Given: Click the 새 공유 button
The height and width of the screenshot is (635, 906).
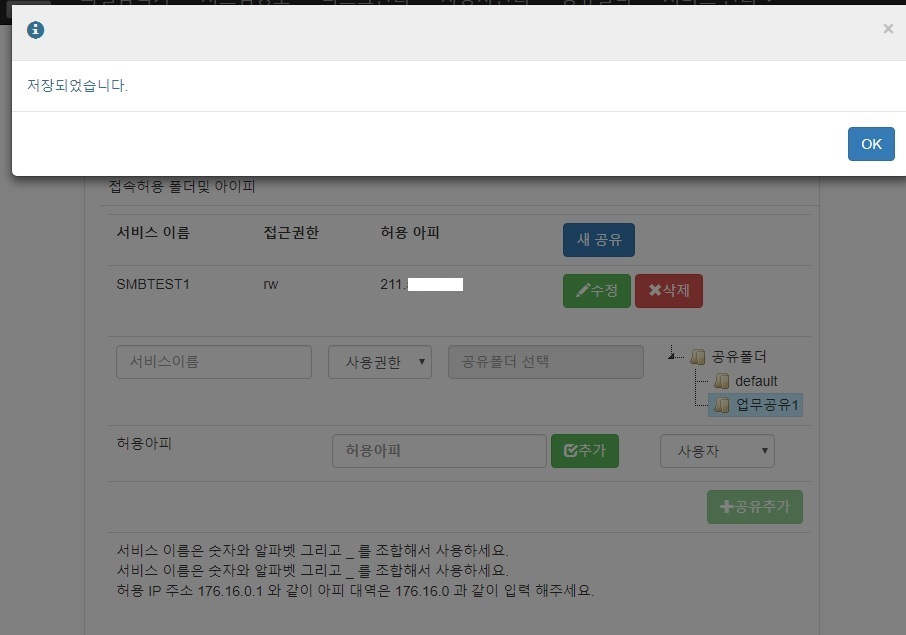Looking at the screenshot, I should 598,240.
